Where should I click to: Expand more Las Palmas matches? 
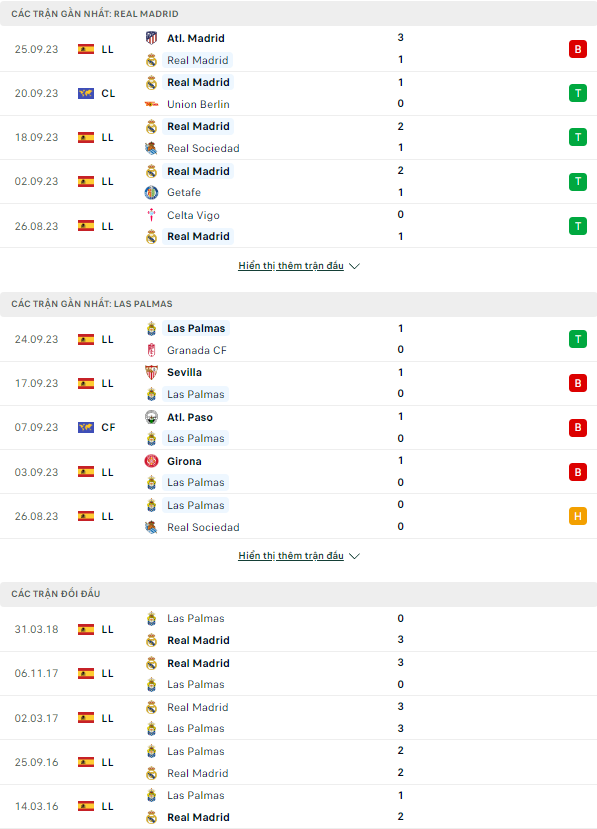[x=299, y=556]
